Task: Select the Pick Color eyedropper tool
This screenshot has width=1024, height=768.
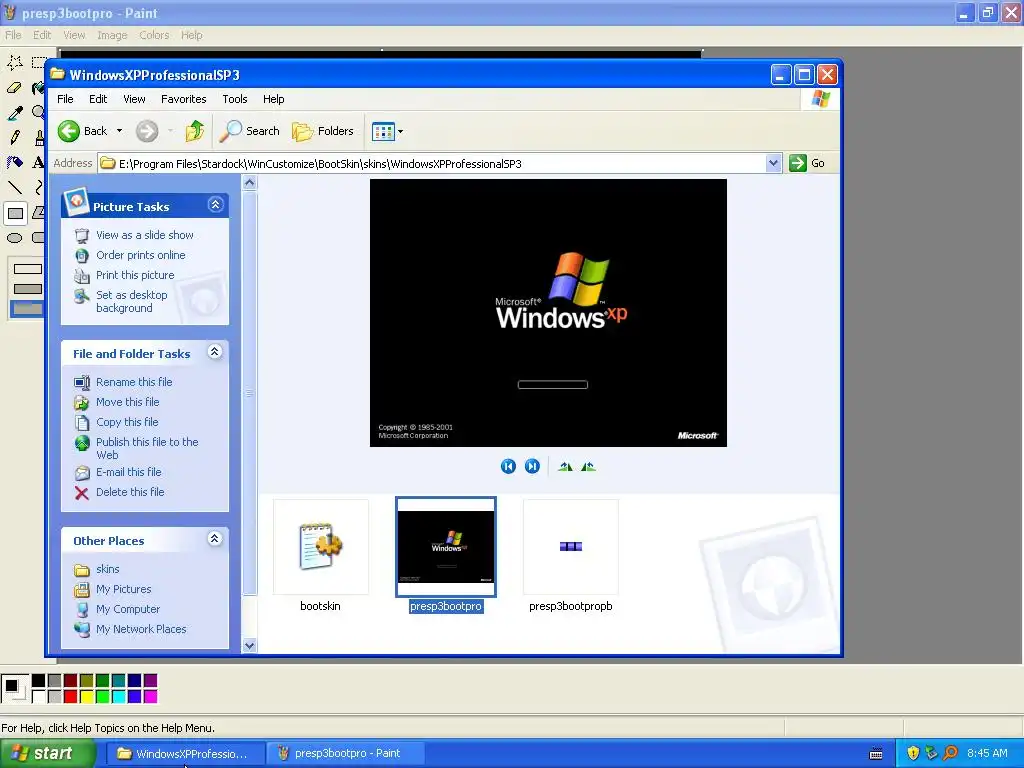Action: coord(14,112)
